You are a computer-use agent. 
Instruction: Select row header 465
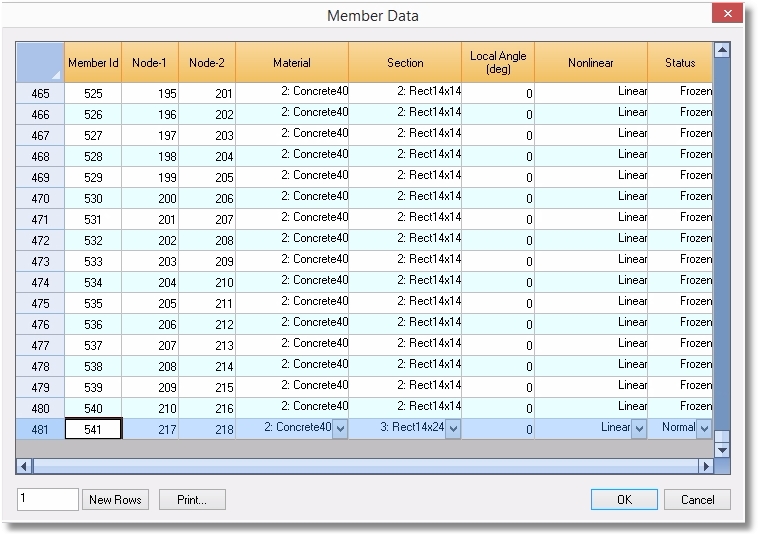point(41,93)
